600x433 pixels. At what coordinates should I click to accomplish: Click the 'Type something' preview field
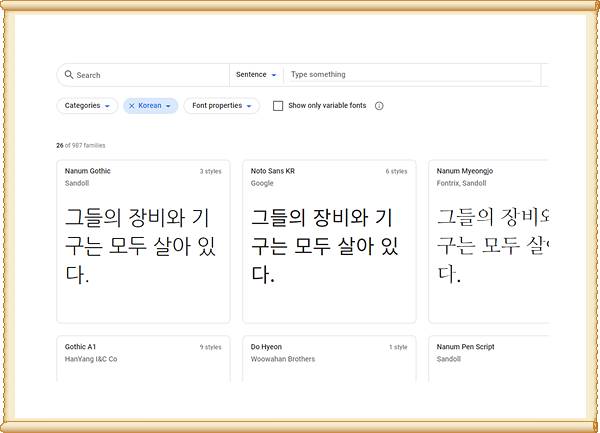[x=412, y=75]
